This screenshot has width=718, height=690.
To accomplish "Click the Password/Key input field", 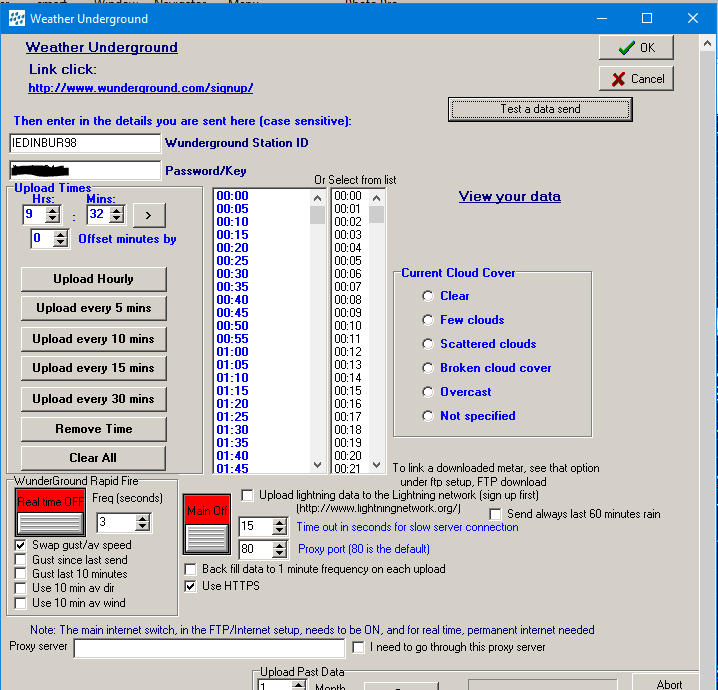I will tap(85, 170).
